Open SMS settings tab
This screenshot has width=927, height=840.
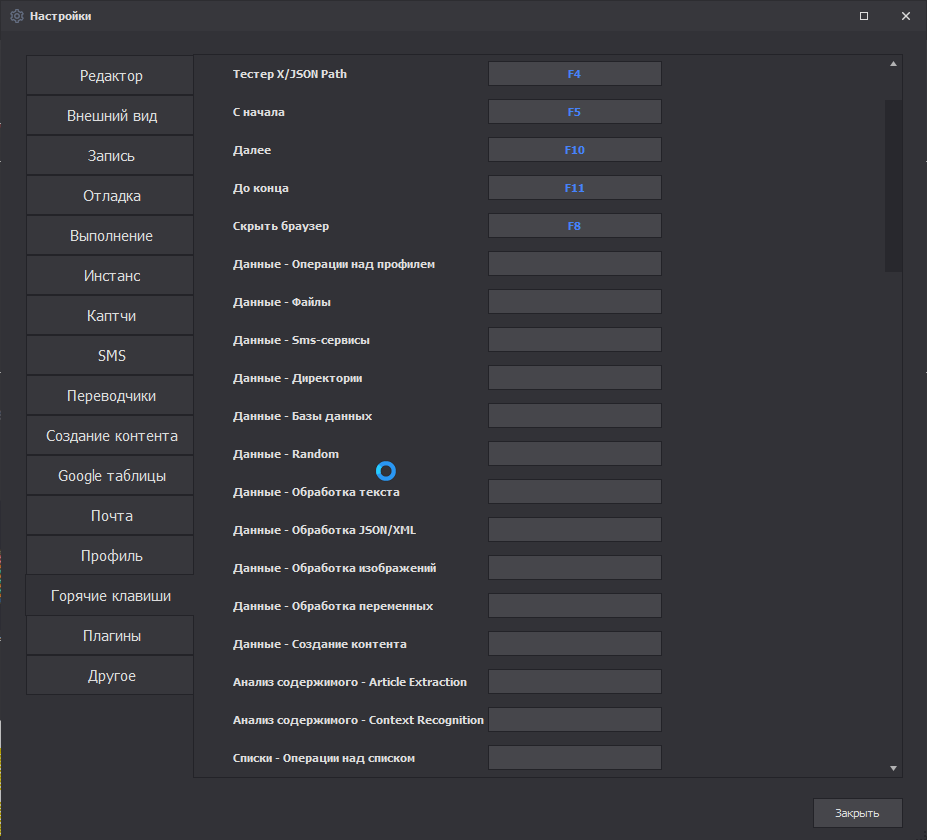[110, 356]
